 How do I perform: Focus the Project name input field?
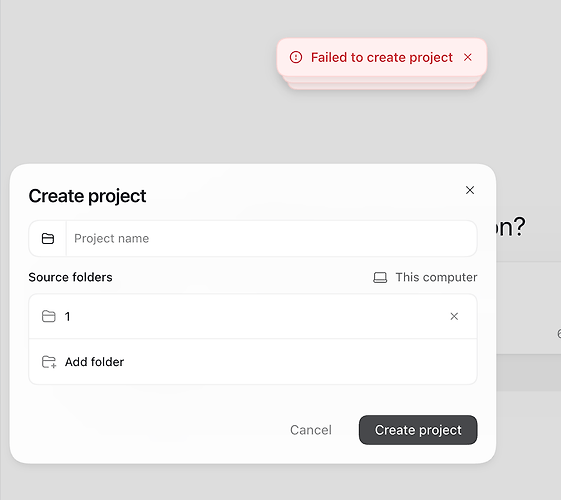[272, 239]
